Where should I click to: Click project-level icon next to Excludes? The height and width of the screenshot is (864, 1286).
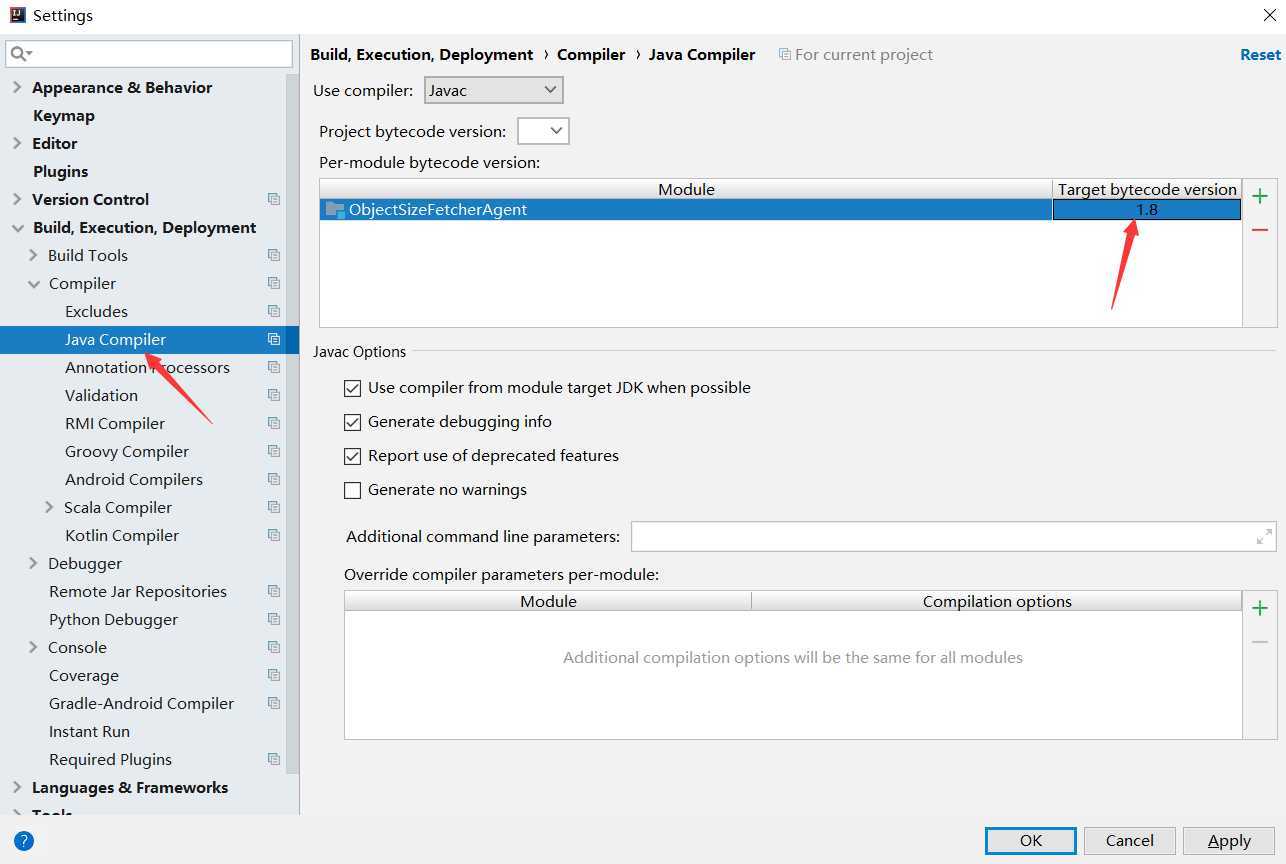click(274, 311)
